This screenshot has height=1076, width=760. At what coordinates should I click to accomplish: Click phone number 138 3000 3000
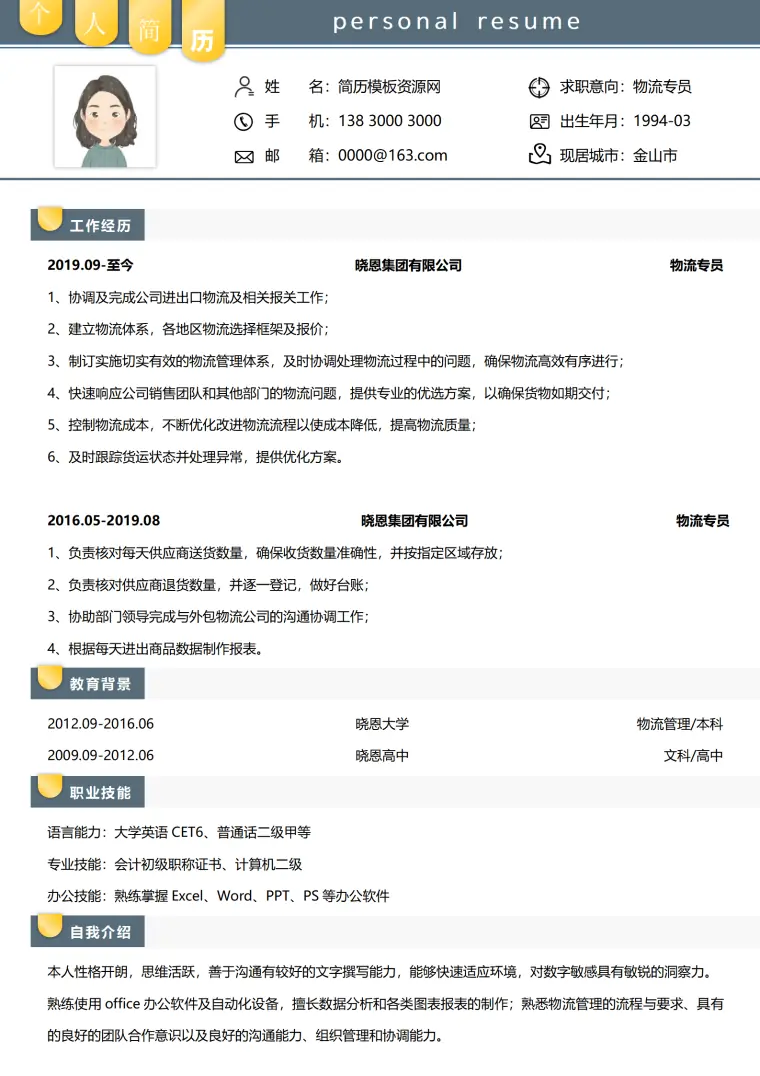(x=390, y=121)
